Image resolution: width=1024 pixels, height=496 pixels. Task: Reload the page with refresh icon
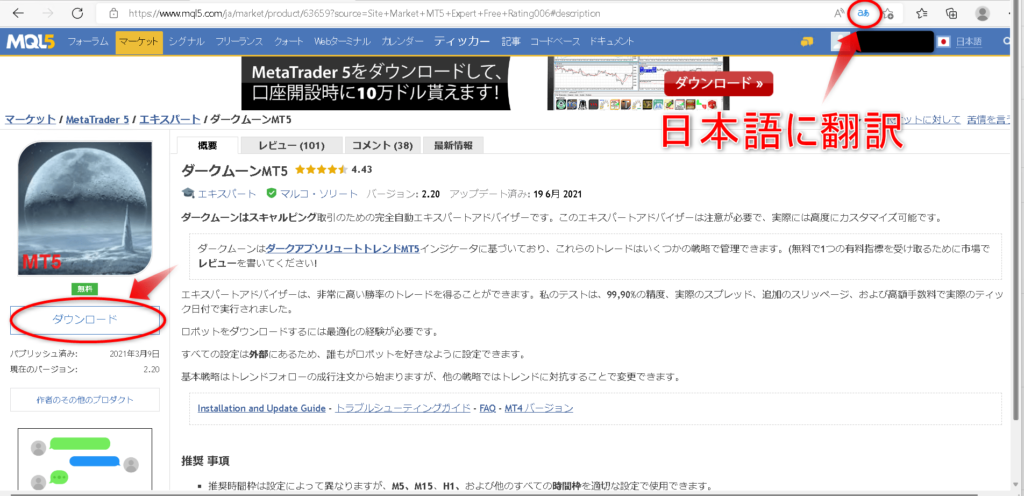77,13
